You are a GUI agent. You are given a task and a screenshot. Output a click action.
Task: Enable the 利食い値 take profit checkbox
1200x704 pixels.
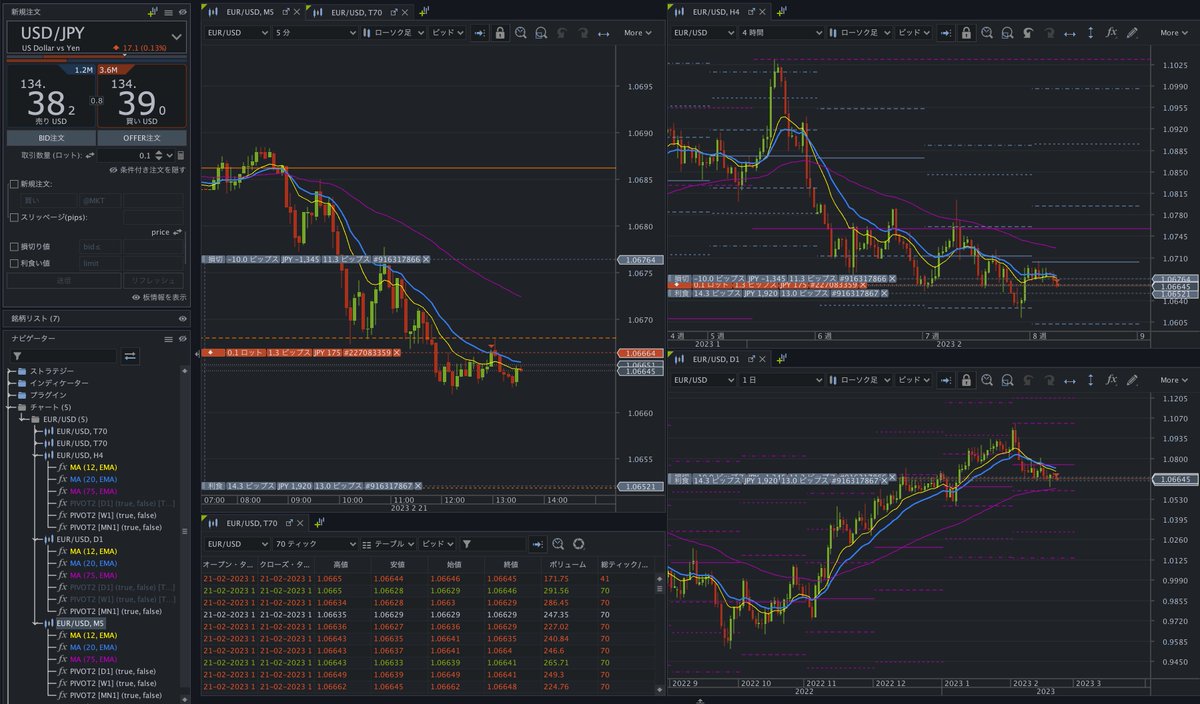(x=13, y=263)
